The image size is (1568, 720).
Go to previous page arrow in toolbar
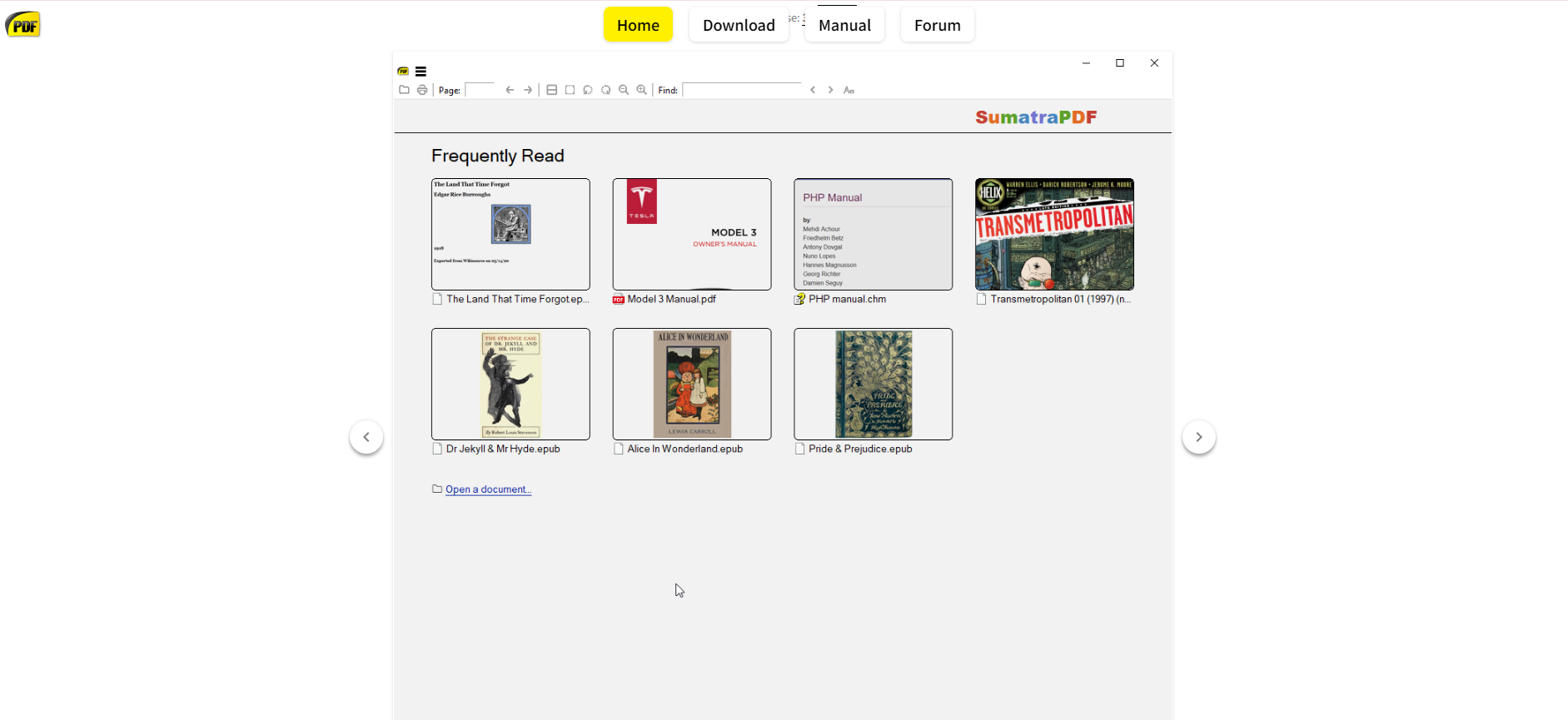[510, 90]
